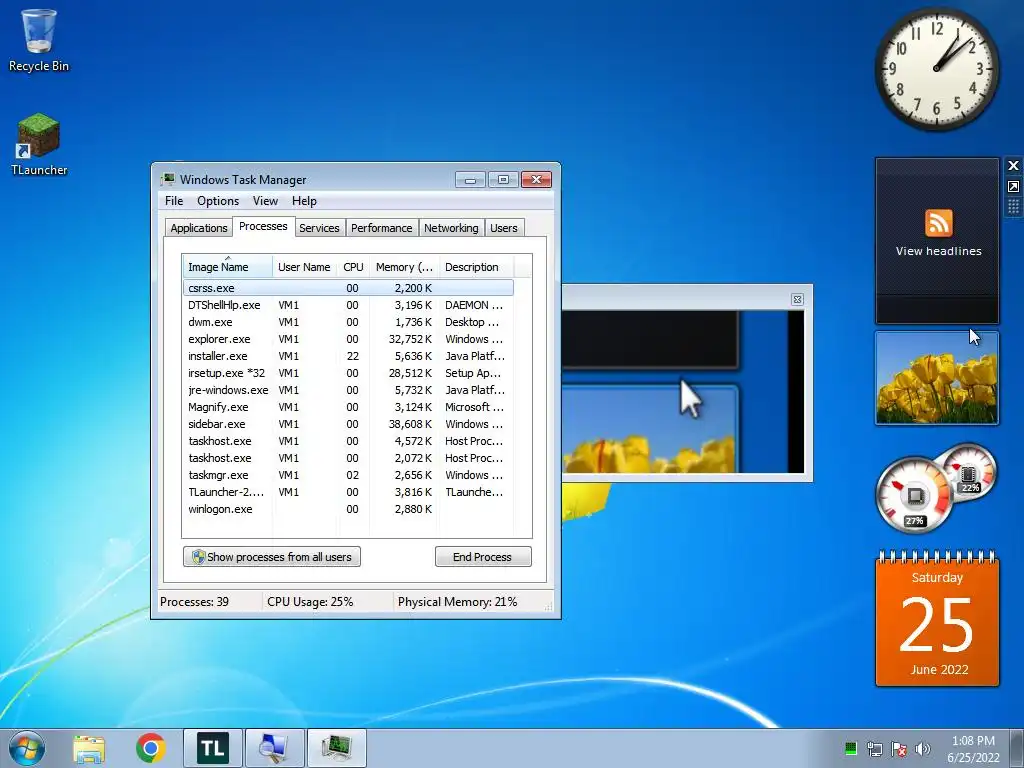Select the winlogon.exe process row
The image size is (1024, 768).
348,509
